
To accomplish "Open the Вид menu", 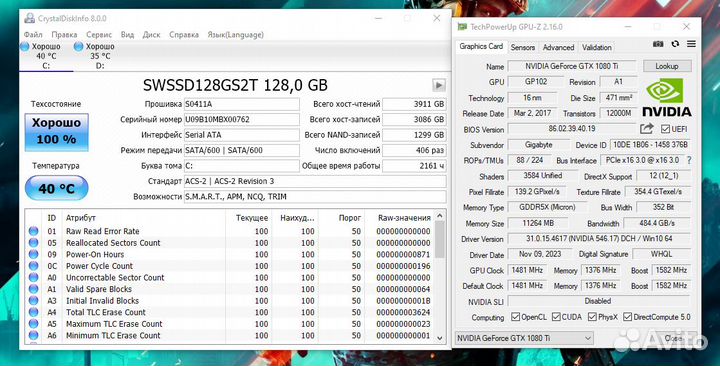I will [127, 35].
